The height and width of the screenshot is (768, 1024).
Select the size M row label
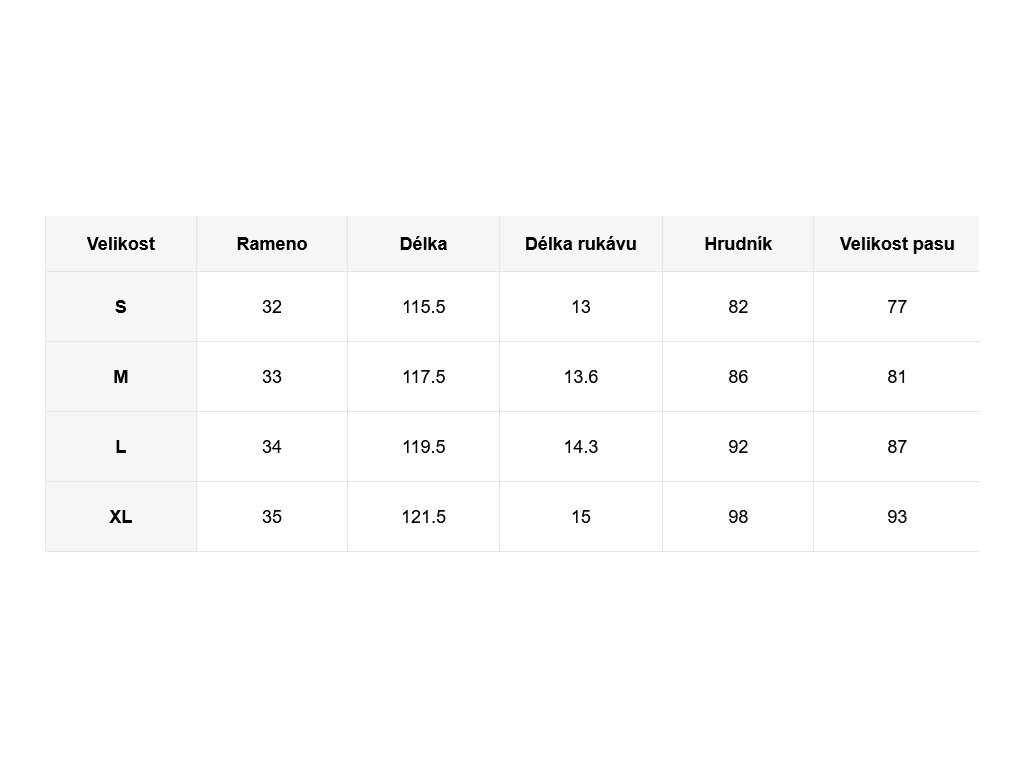121,377
